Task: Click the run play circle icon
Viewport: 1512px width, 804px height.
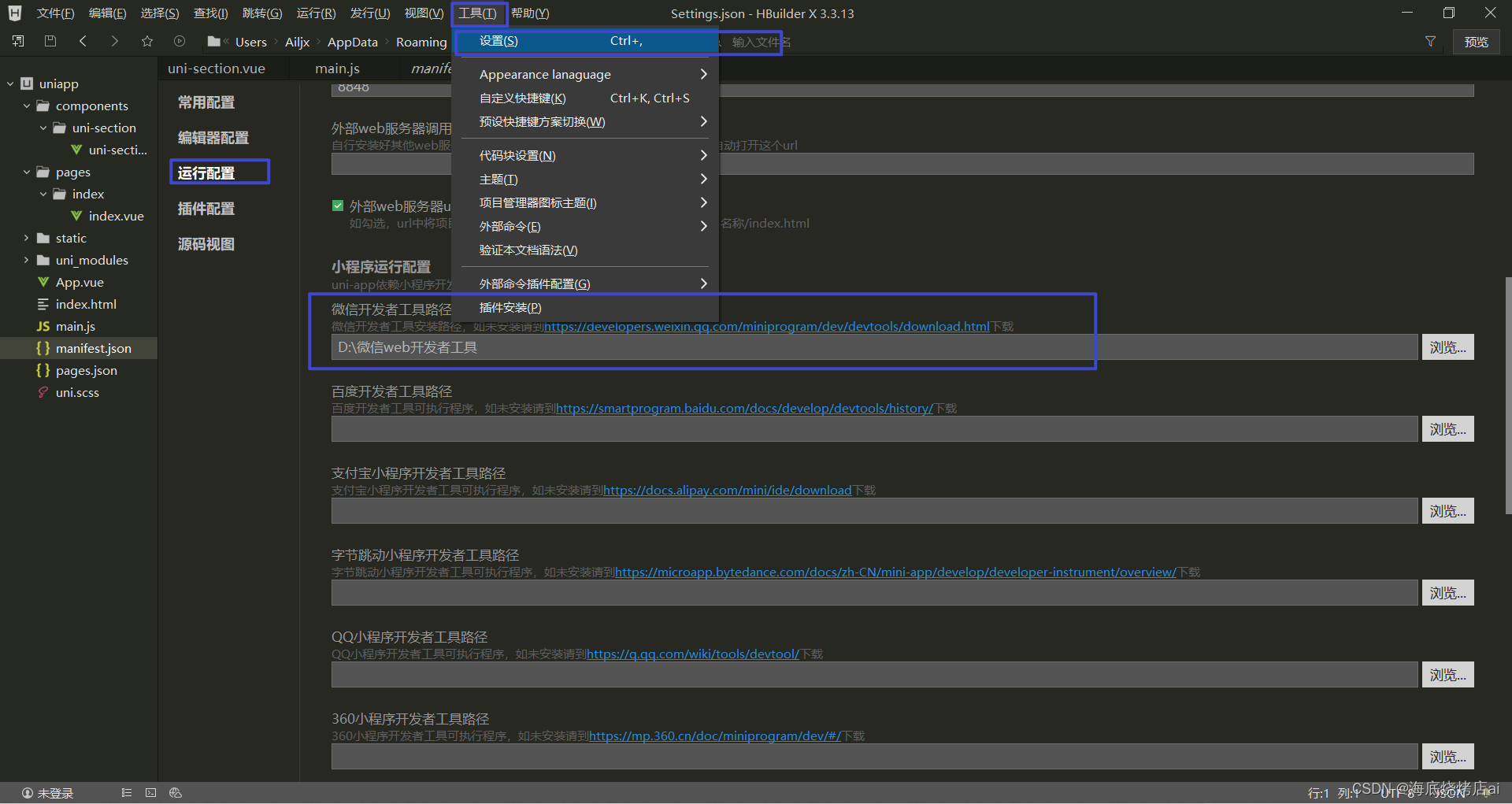Action: [180, 41]
